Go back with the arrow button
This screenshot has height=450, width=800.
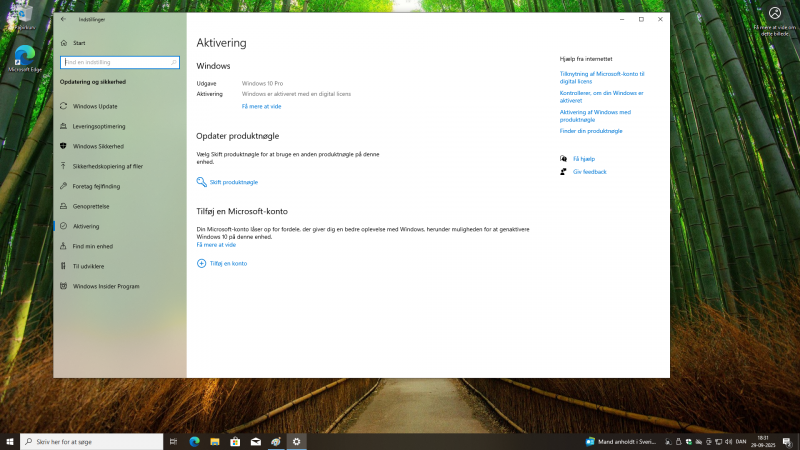64,19
